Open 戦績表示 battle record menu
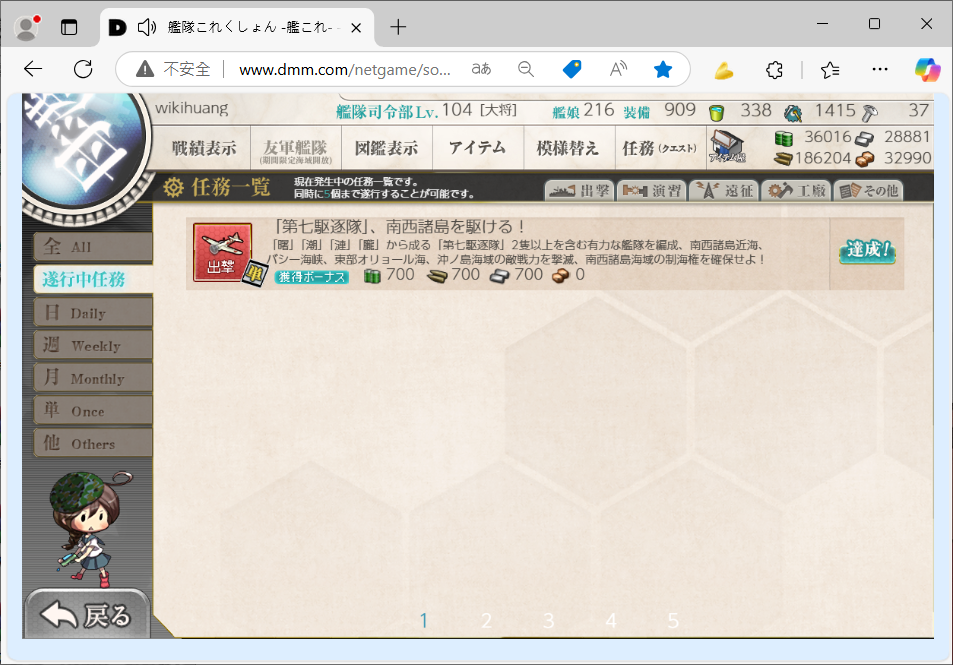This screenshot has width=953, height=665. 204,148
